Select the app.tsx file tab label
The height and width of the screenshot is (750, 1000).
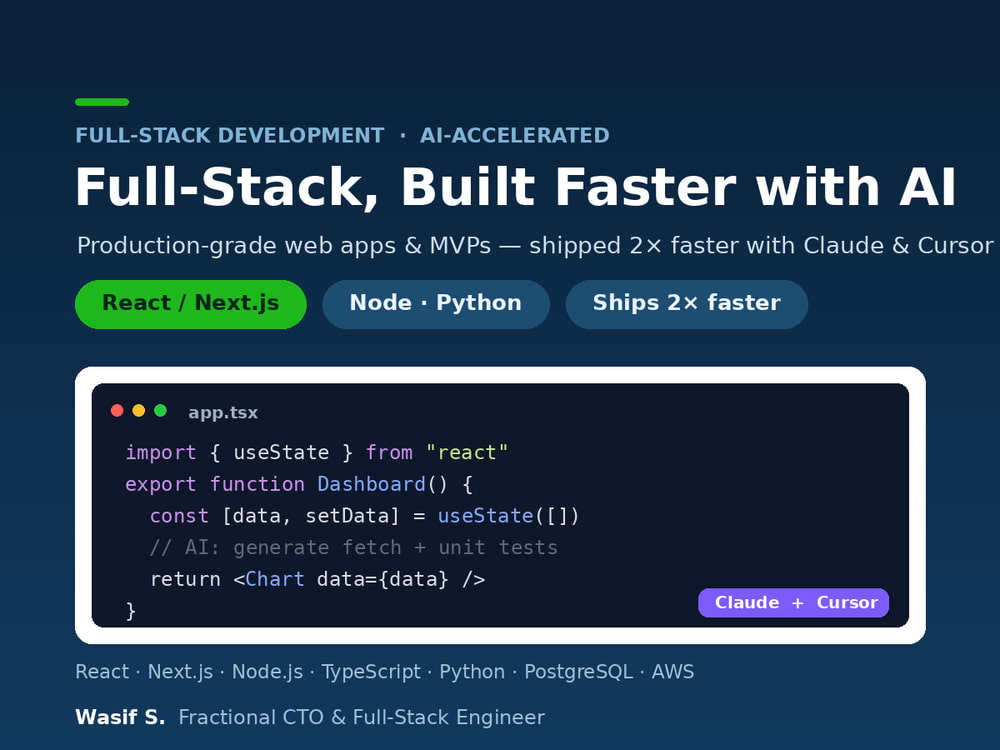(x=223, y=413)
